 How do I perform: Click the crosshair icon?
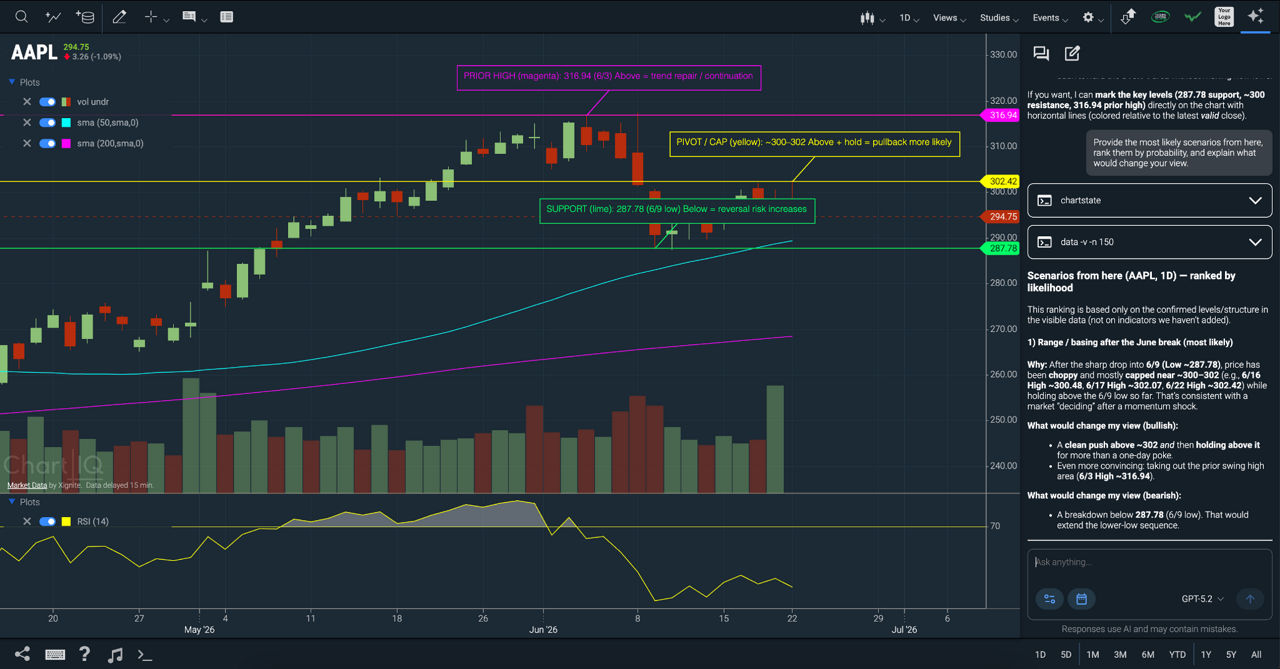click(x=151, y=17)
